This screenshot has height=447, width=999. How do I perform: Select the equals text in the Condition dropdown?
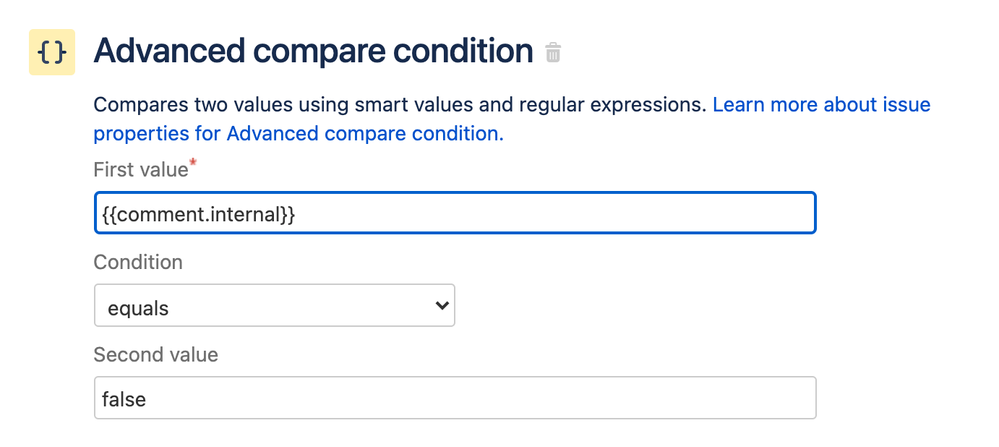click(x=138, y=308)
